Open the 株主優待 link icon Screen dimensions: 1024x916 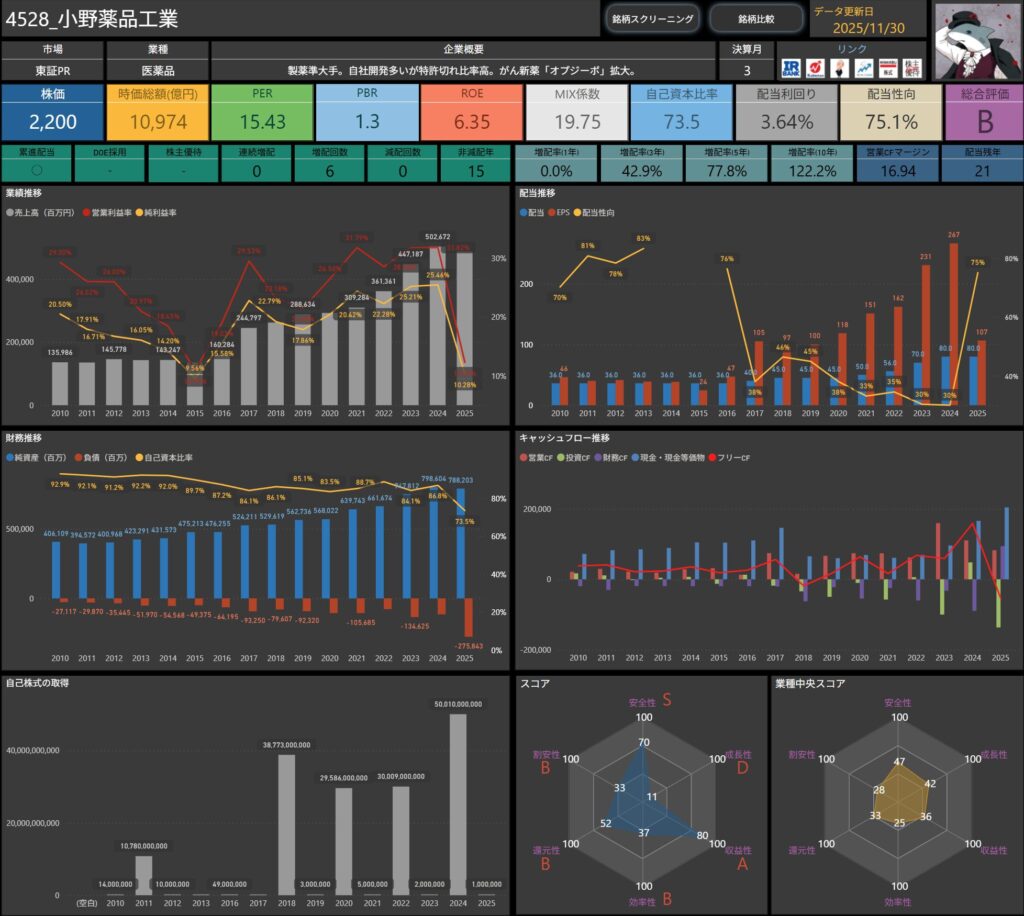911,68
